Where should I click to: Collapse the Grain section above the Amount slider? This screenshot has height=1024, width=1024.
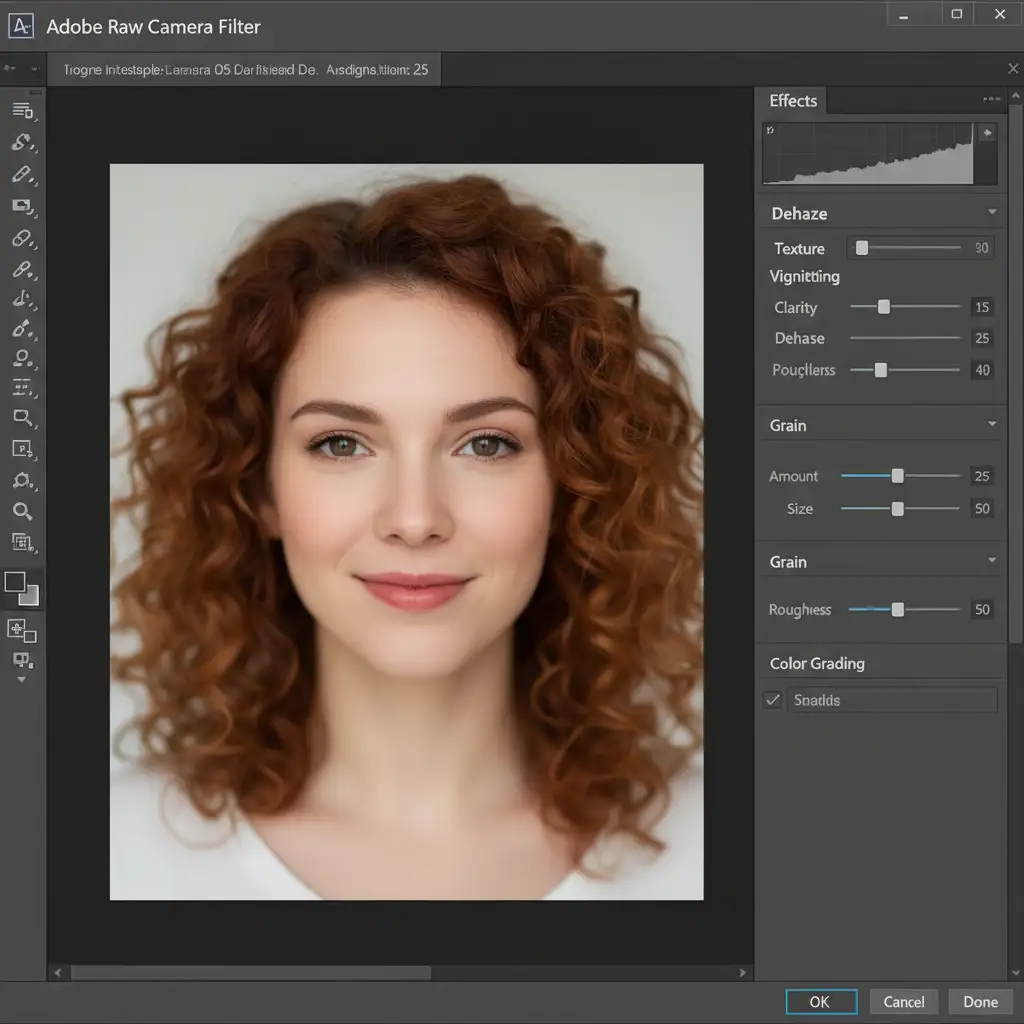point(991,425)
